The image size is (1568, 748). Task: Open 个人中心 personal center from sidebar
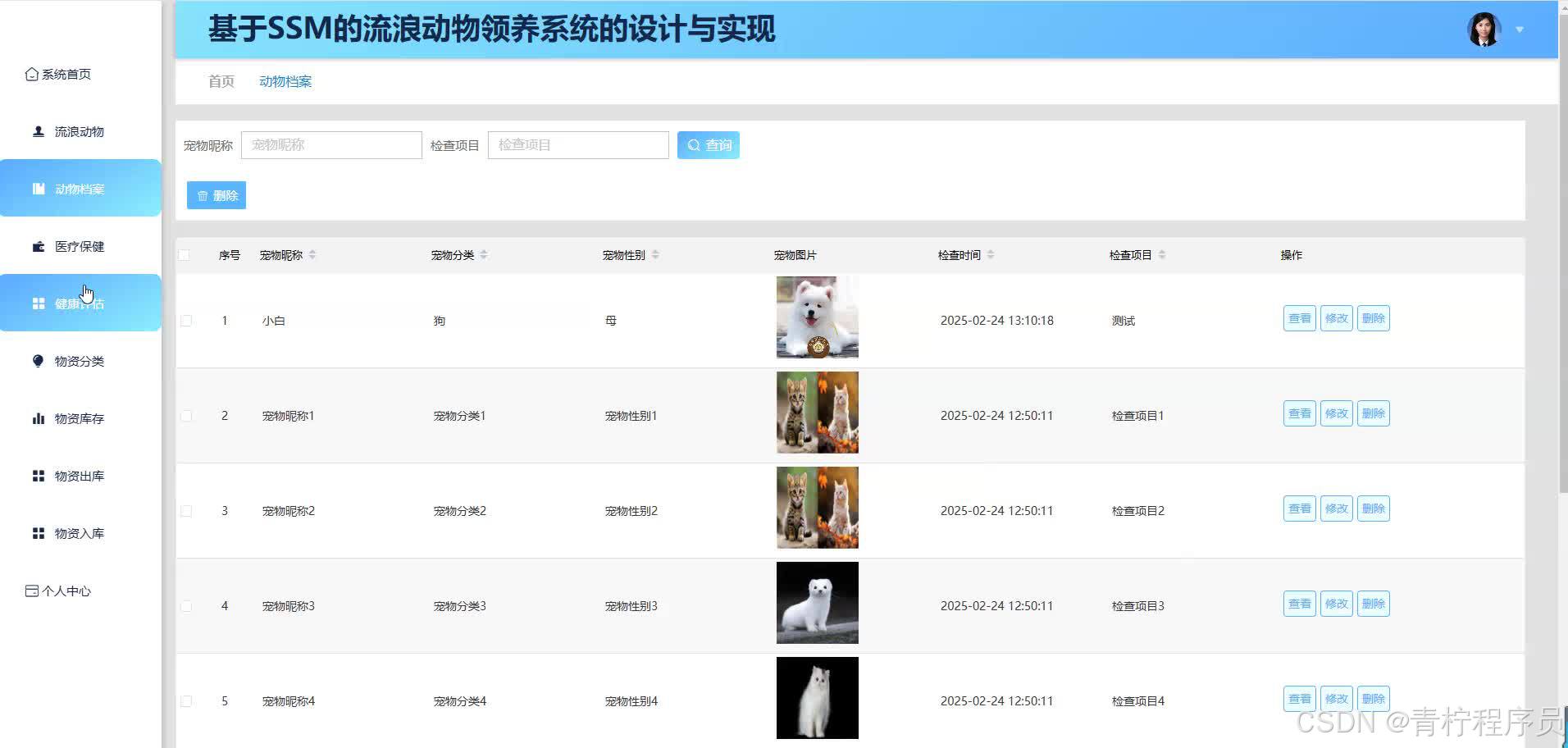pyautogui.click(x=31, y=590)
